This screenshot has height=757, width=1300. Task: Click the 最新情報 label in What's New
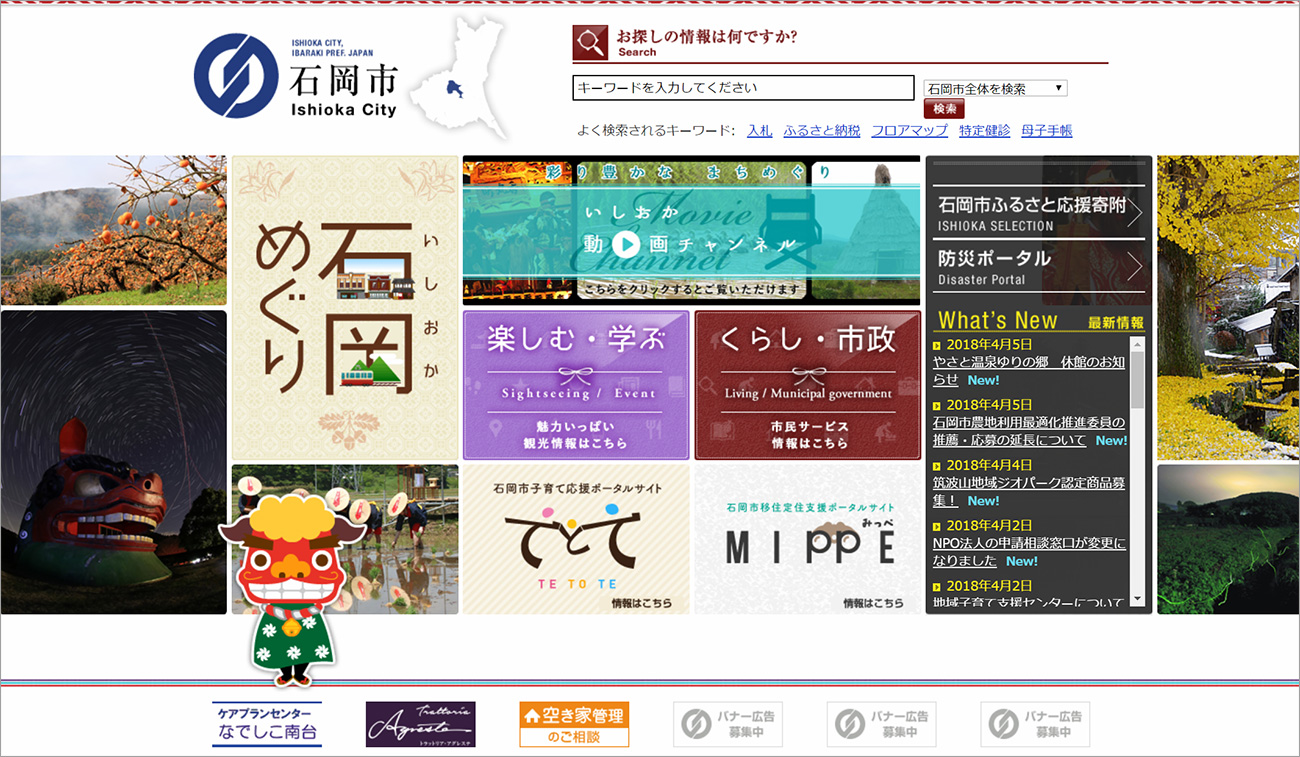1116,323
